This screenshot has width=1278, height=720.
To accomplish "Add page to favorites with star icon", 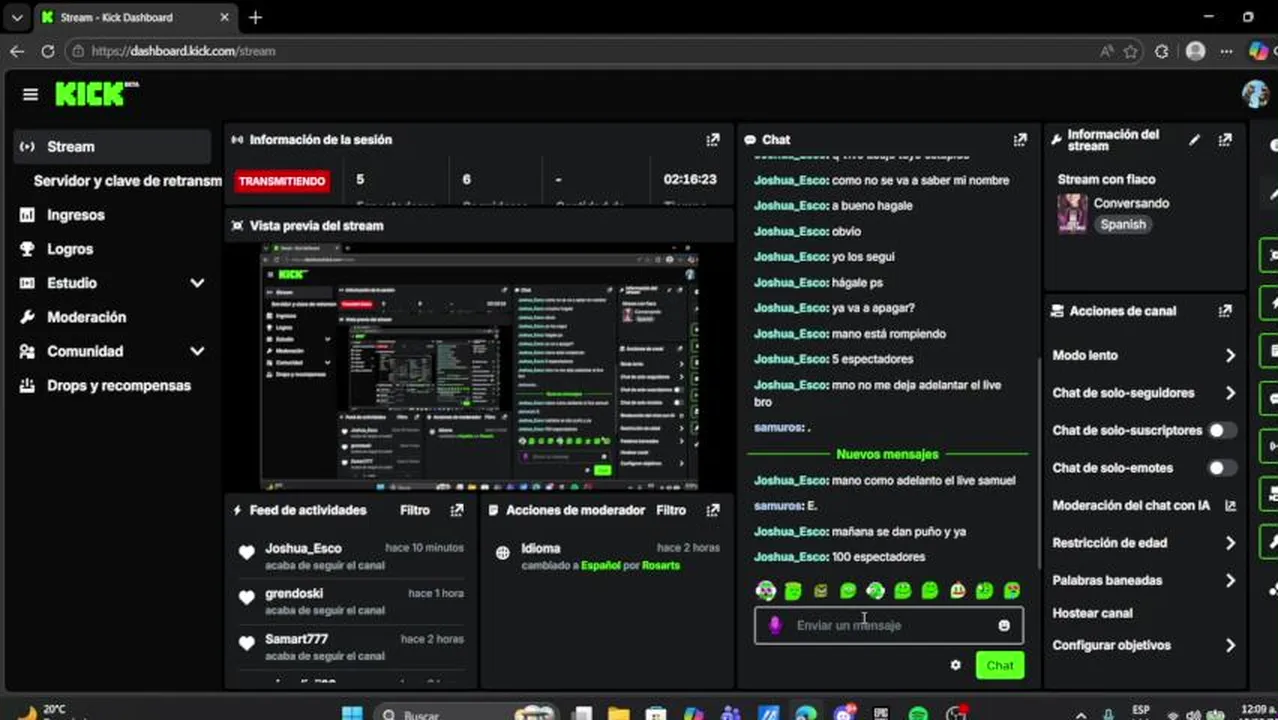I will (x=1131, y=51).
